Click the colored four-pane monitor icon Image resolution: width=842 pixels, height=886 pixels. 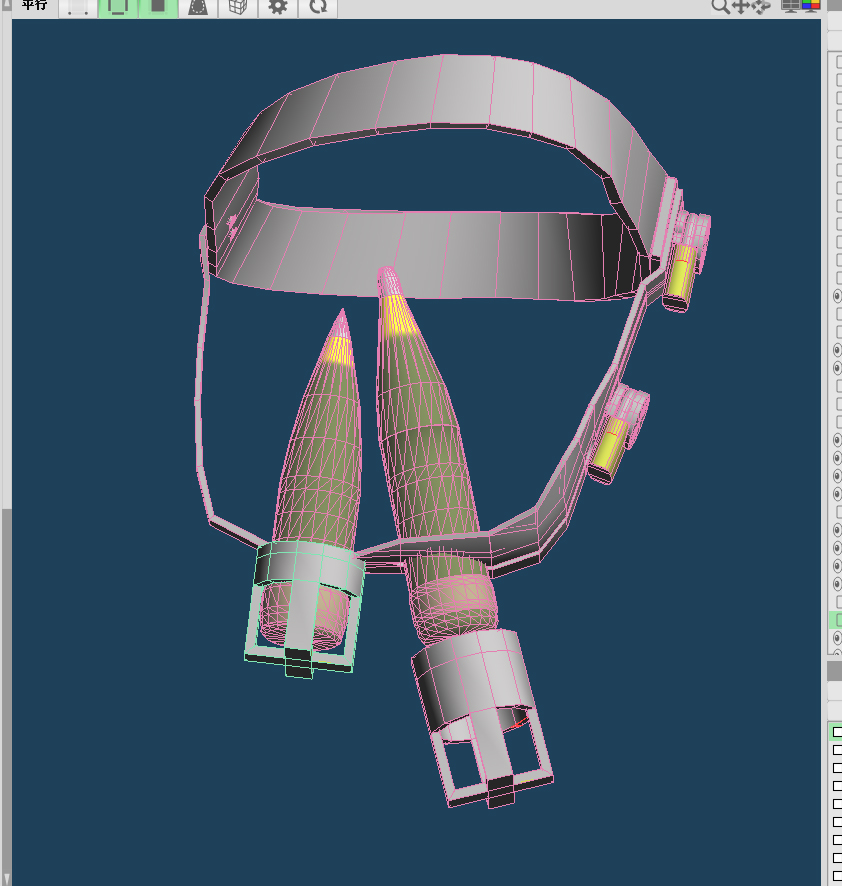coord(810,6)
